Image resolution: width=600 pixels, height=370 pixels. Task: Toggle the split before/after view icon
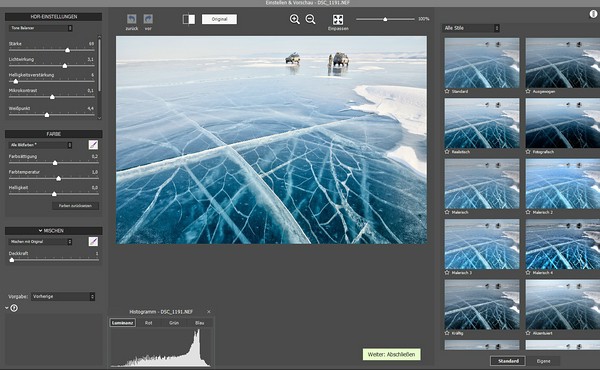189,19
